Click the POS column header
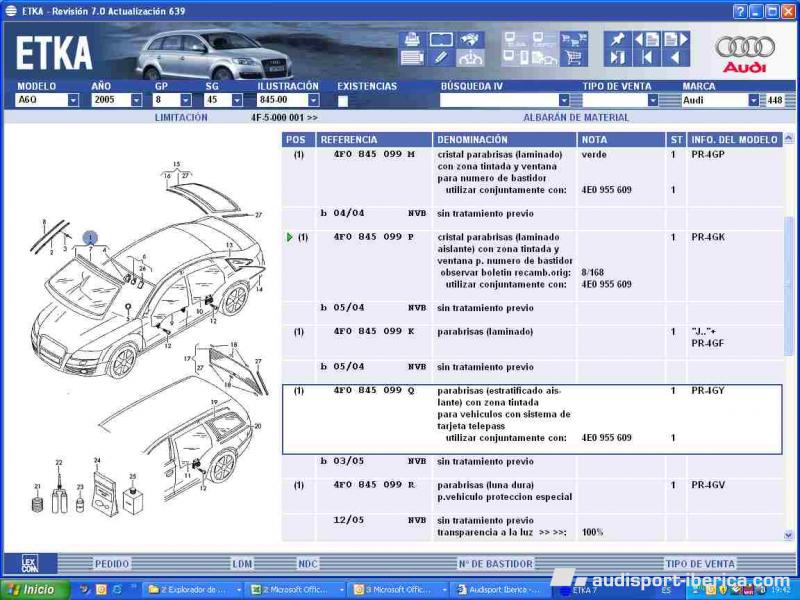The width and height of the screenshot is (800, 600). pyautogui.click(x=297, y=140)
